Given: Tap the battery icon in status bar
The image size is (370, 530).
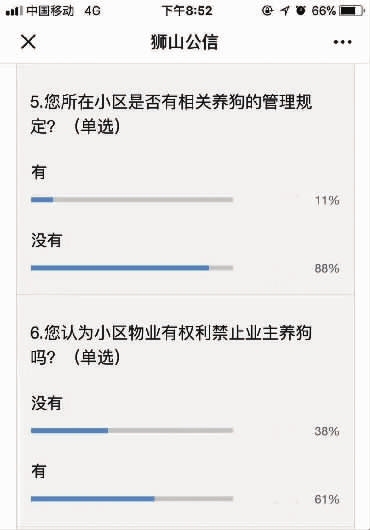Looking at the screenshot, I should pyautogui.click(x=352, y=11).
